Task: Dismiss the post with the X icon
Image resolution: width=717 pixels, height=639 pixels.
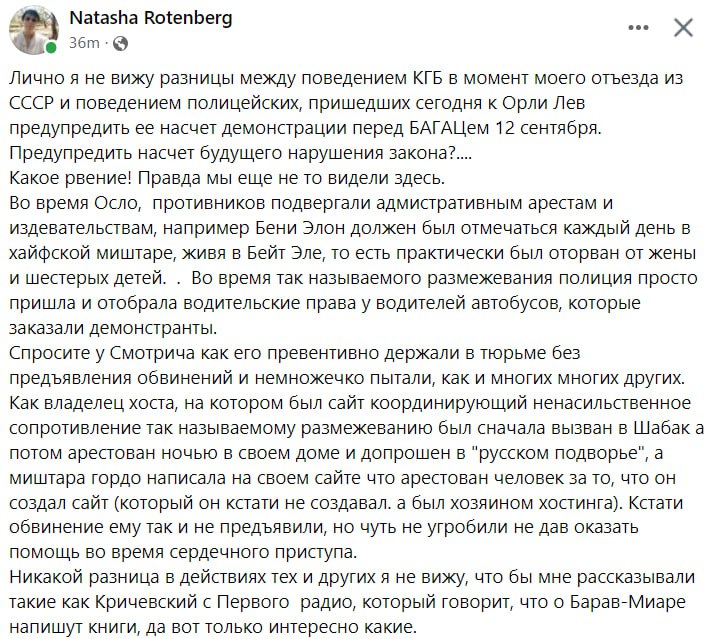Action: 683,27
